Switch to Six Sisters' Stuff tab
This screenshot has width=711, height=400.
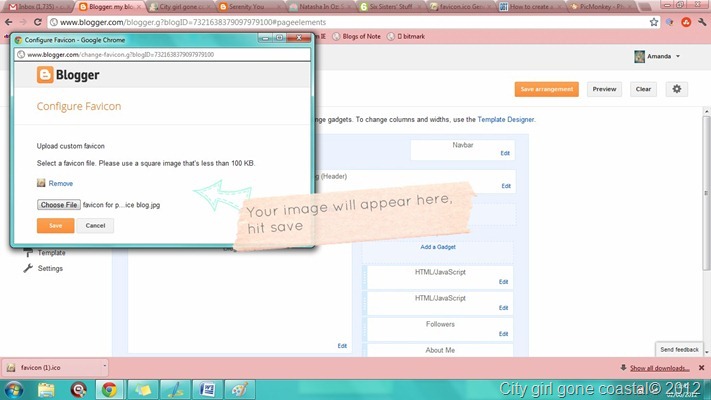click(390, 6)
